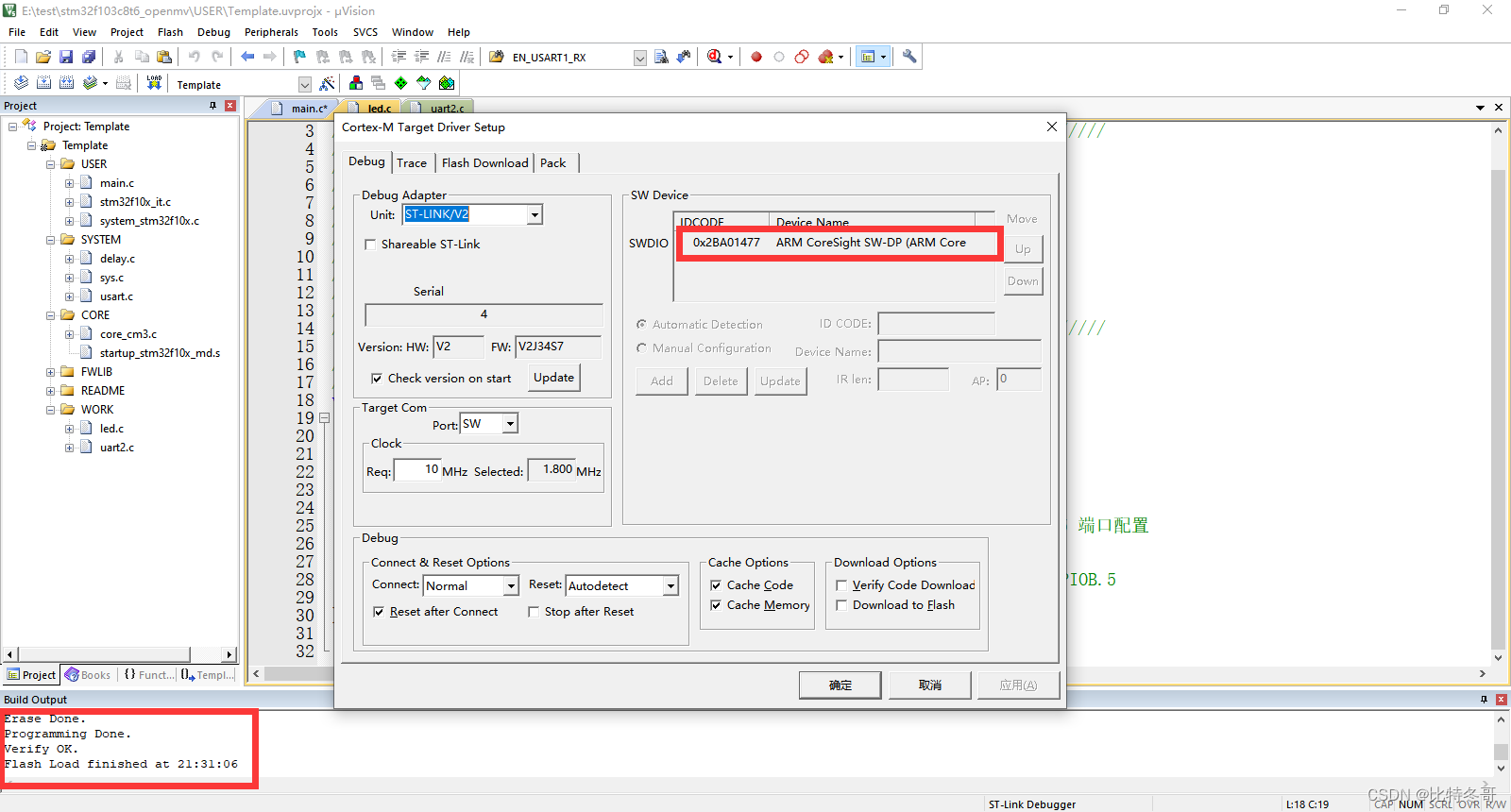Toggle the Cache Memory checkbox
The image size is (1511, 812).
716,605
